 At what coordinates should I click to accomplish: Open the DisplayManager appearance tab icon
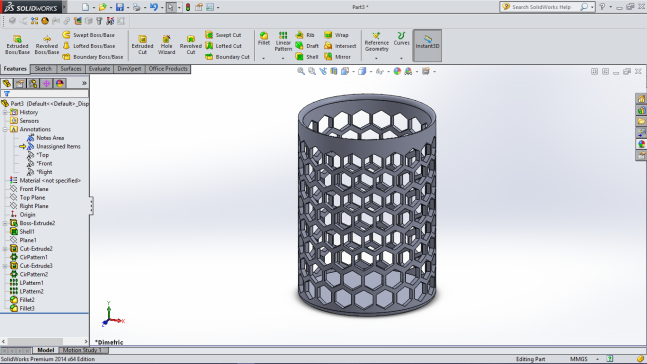pyautogui.click(x=60, y=83)
